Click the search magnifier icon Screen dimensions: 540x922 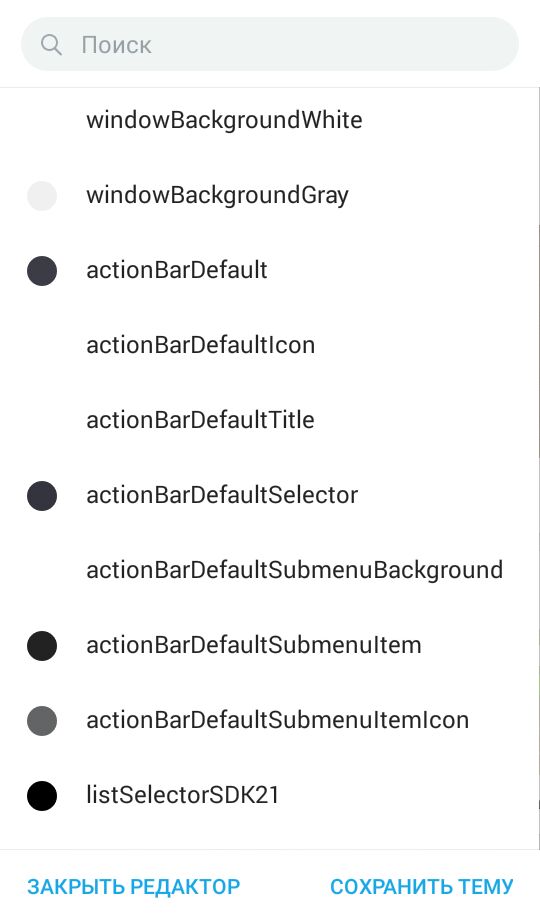click(51, 45)
